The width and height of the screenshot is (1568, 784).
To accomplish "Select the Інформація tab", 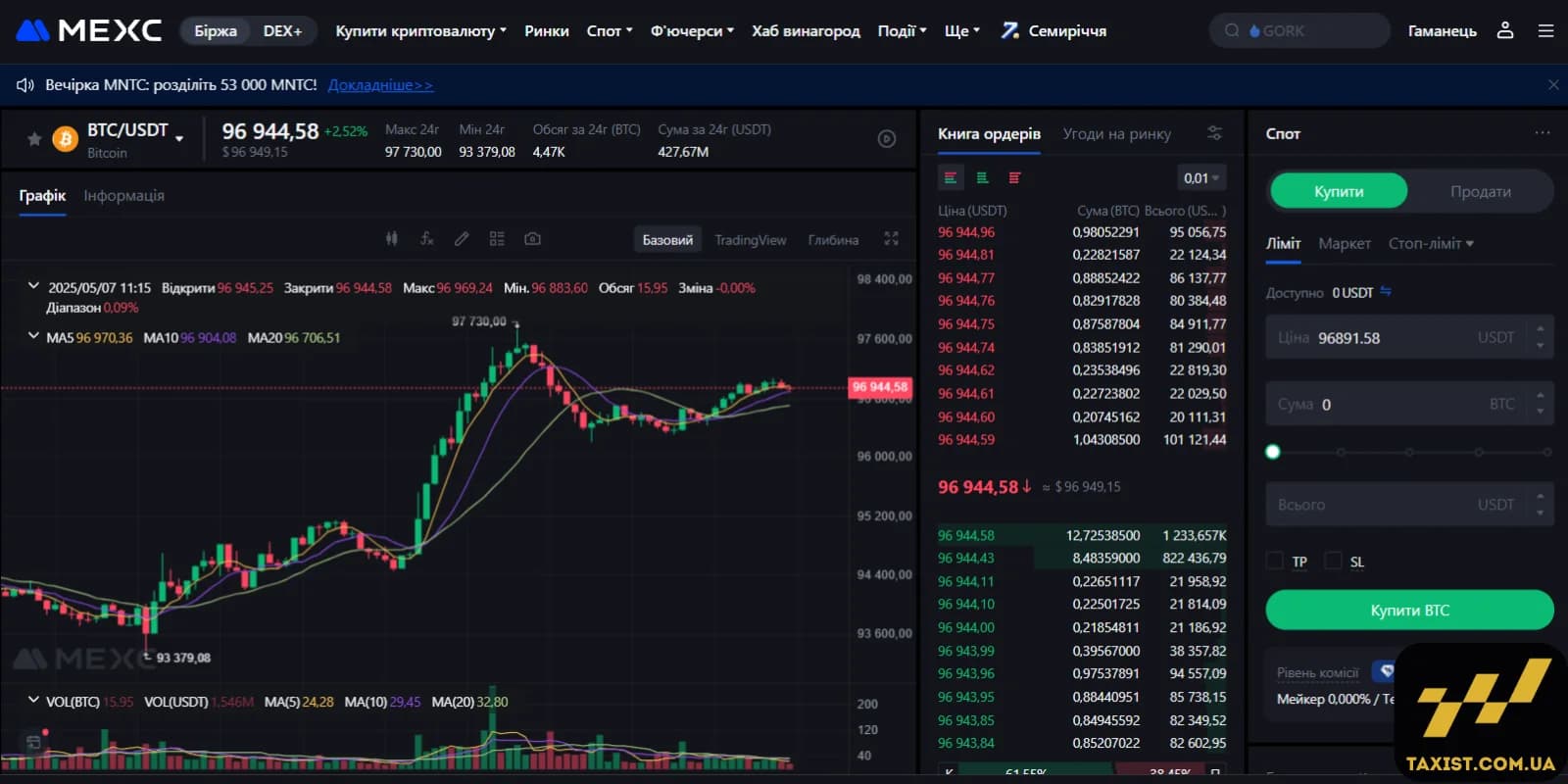I will point(123,195).
